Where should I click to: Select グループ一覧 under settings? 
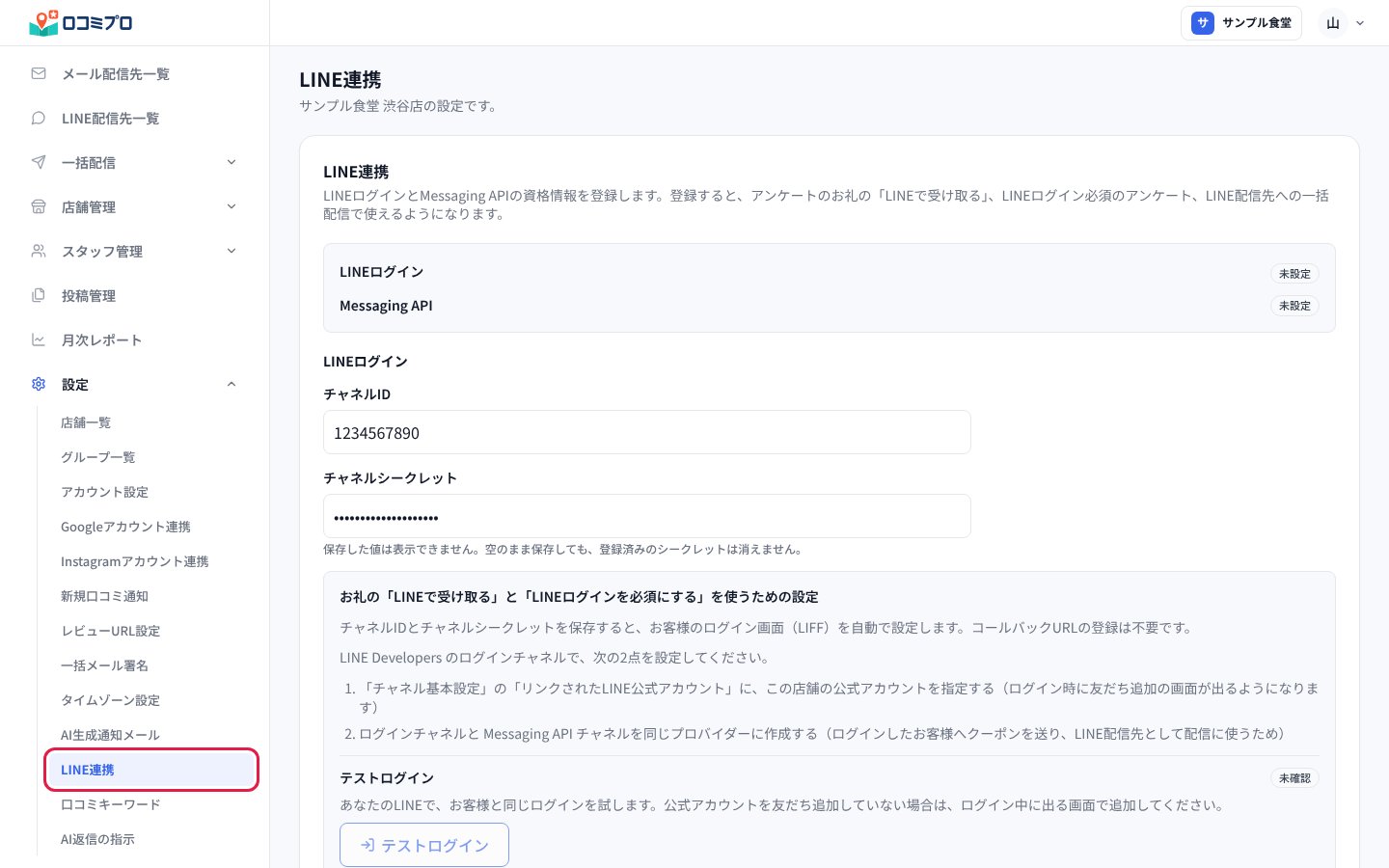pyautogui.click(x=98, y=457)
